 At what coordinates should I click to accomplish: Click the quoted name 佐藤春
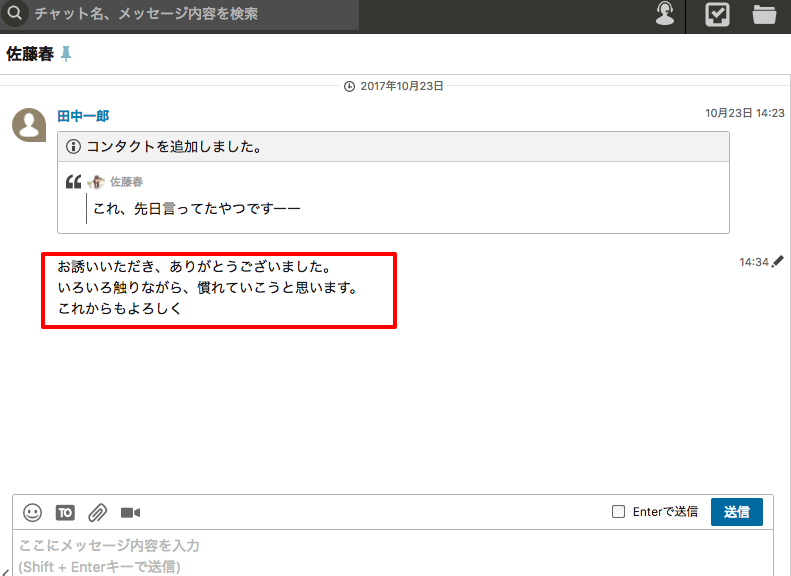(x=127, y=182)
